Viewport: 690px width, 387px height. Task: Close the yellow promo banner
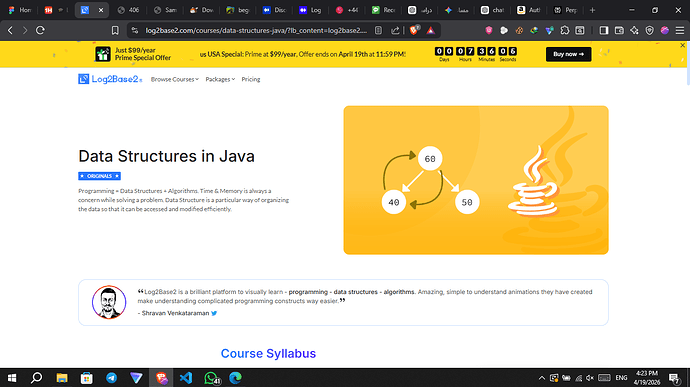tap(683, 45)
